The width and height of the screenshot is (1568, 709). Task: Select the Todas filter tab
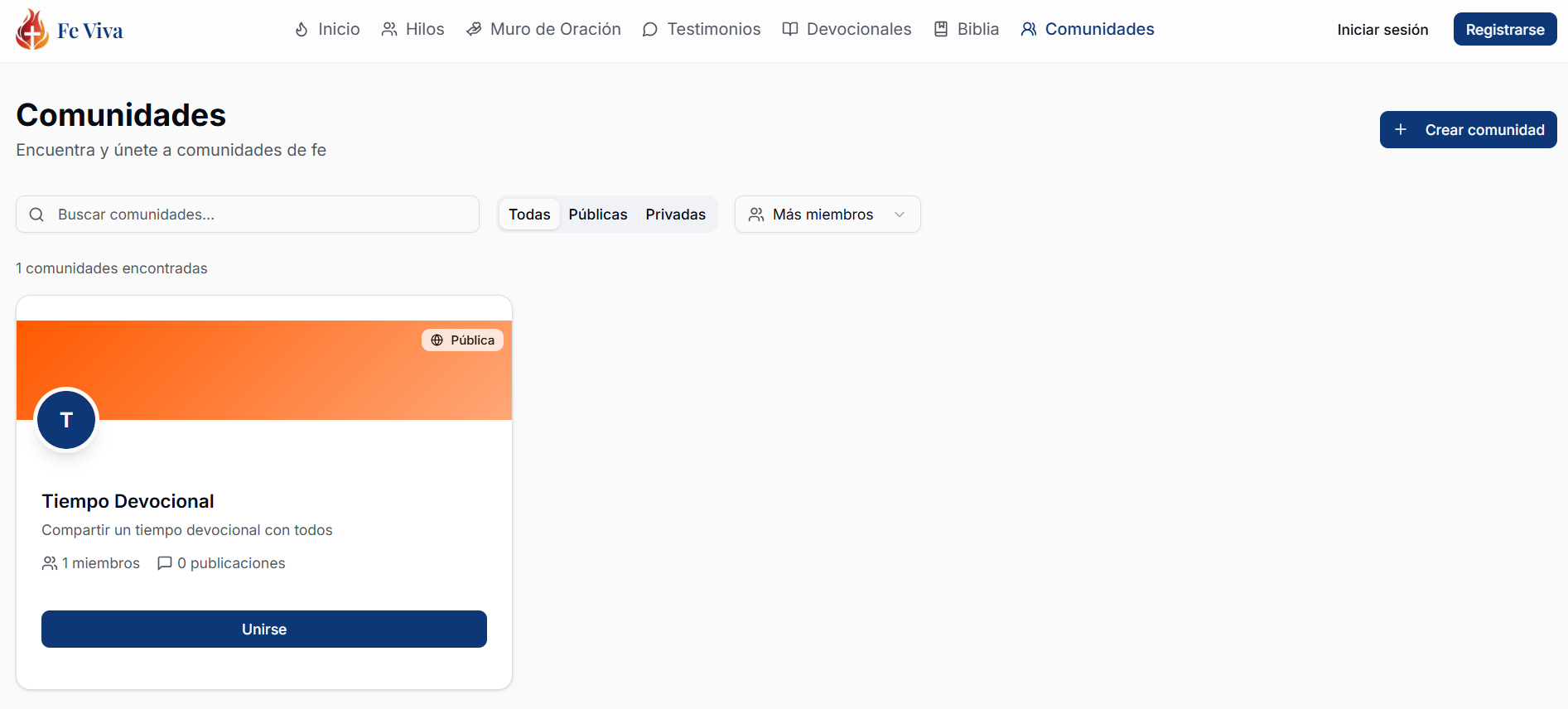[529, 215]
